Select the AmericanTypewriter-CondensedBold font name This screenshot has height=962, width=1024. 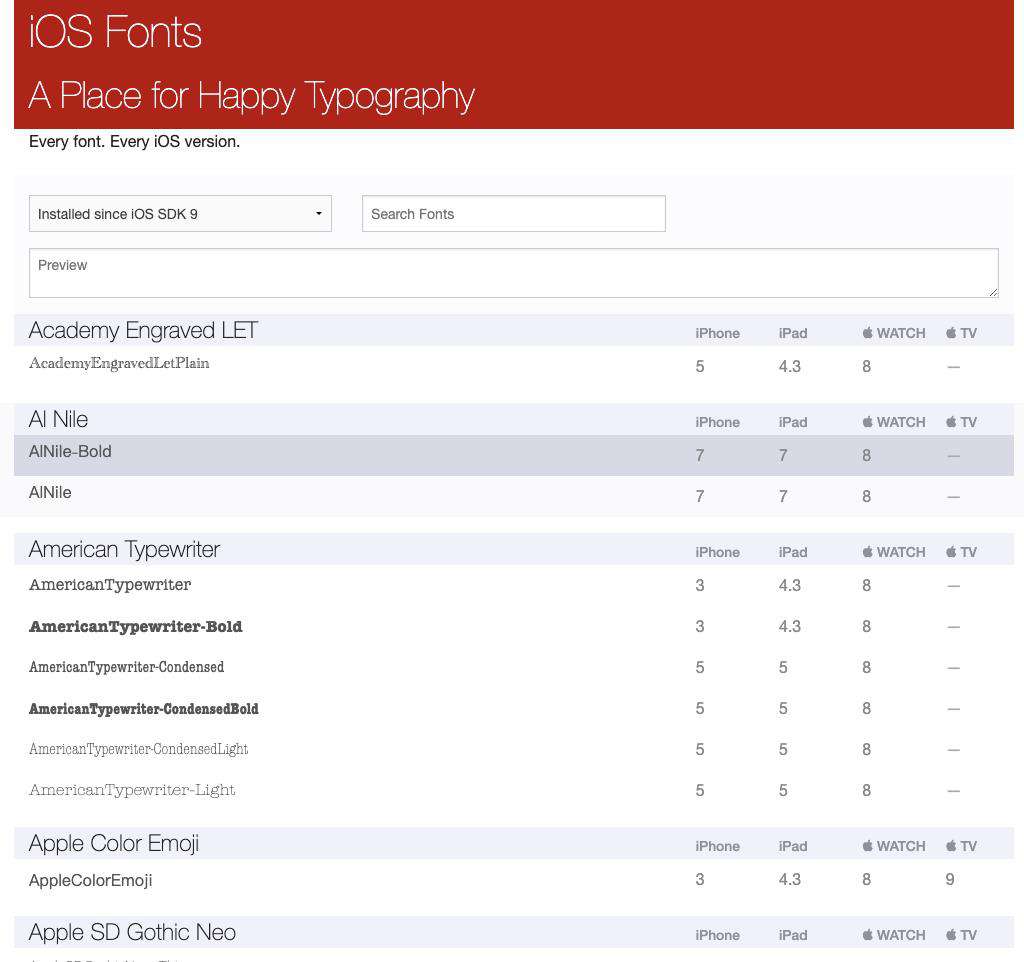(144, 709)
